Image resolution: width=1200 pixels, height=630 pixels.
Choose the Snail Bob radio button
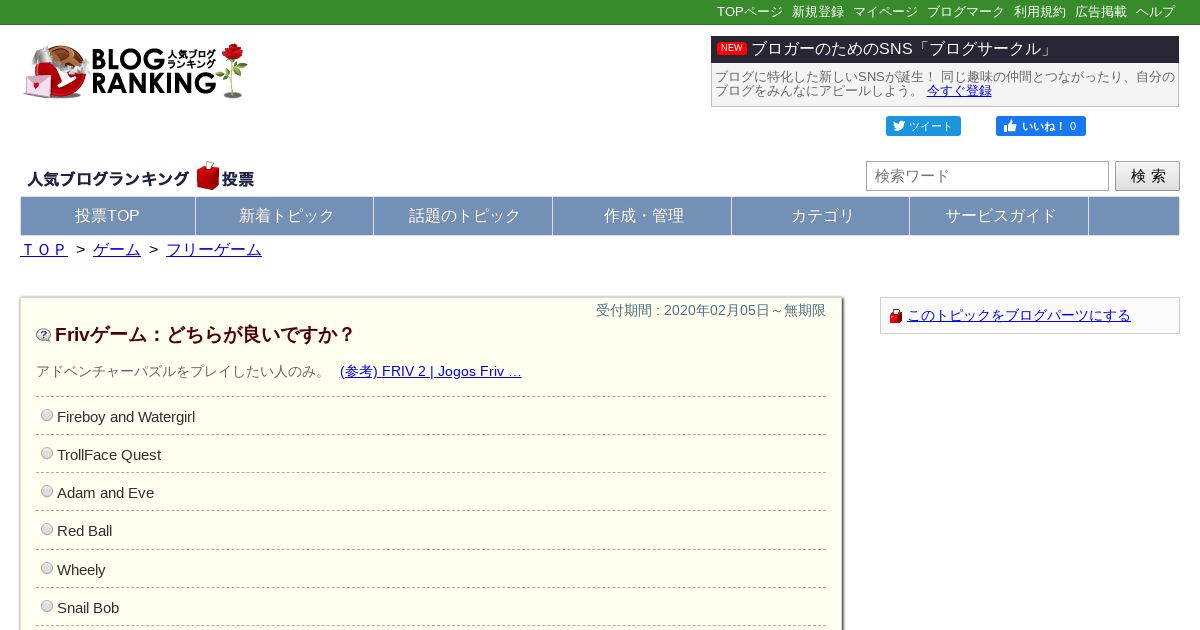pos(47,606)
